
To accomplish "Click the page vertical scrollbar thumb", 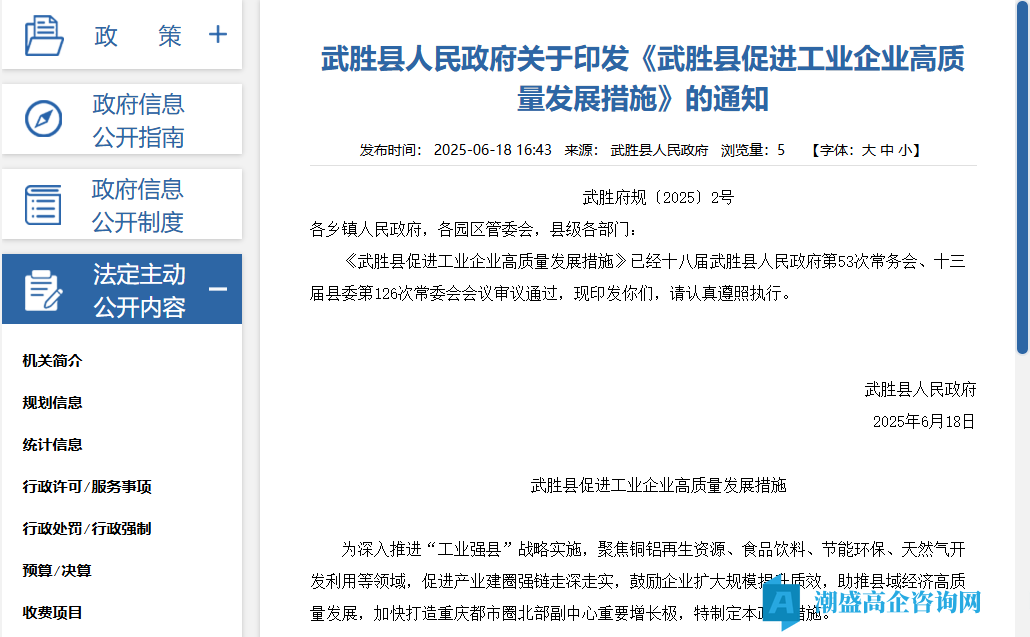I will click(1022, 180).
